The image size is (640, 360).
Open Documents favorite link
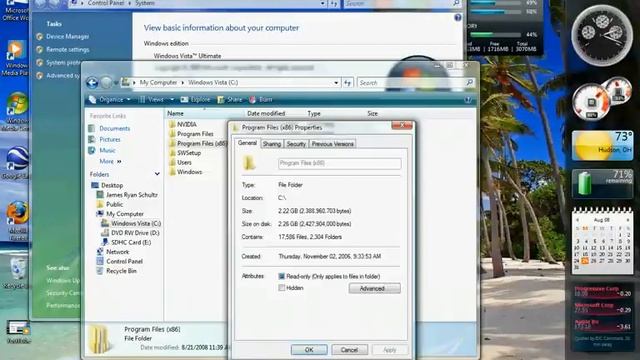tap(109, 129)
